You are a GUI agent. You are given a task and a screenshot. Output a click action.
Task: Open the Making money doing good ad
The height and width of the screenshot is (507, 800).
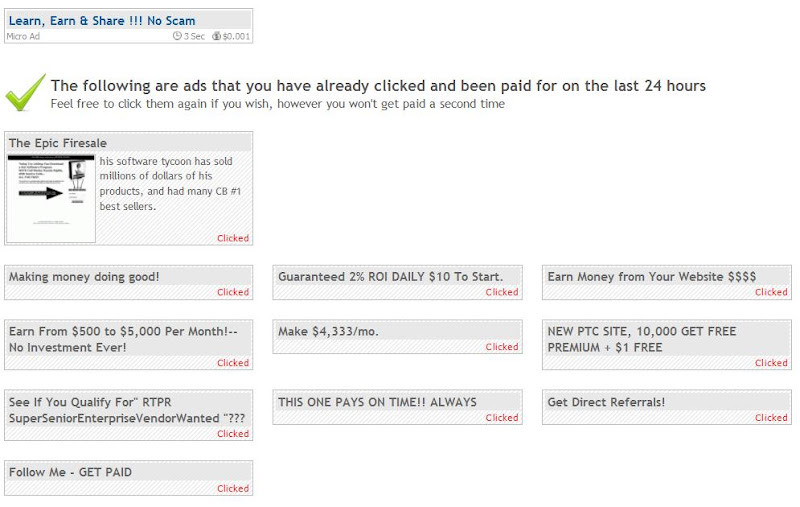(84, 277)
